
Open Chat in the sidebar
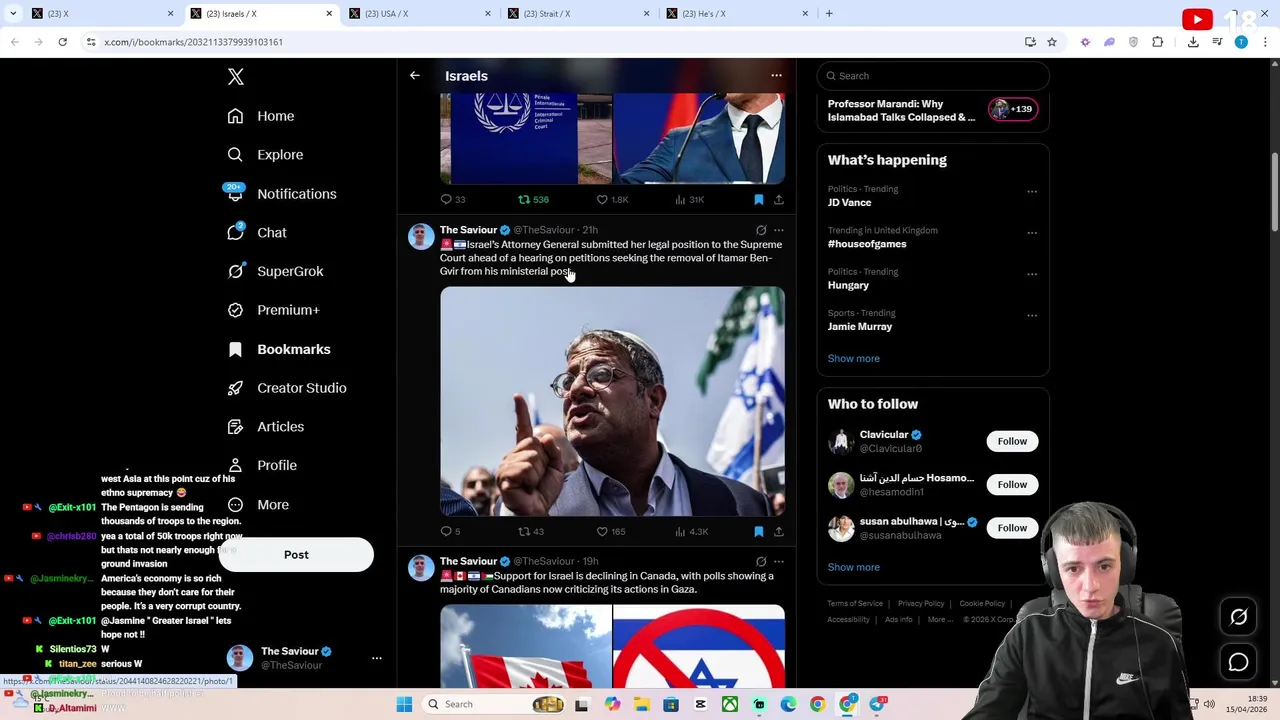257,232
